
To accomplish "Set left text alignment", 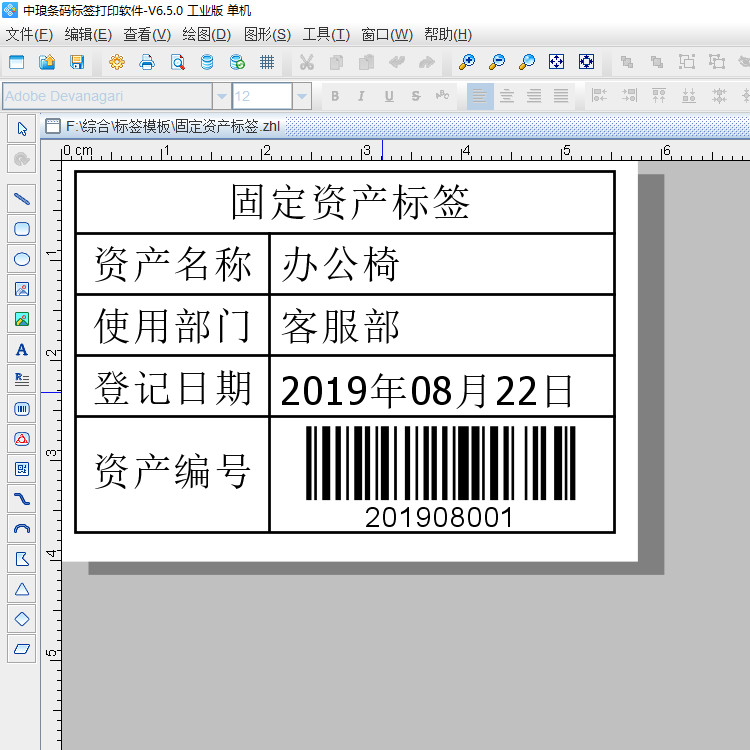I will [480, 96].
